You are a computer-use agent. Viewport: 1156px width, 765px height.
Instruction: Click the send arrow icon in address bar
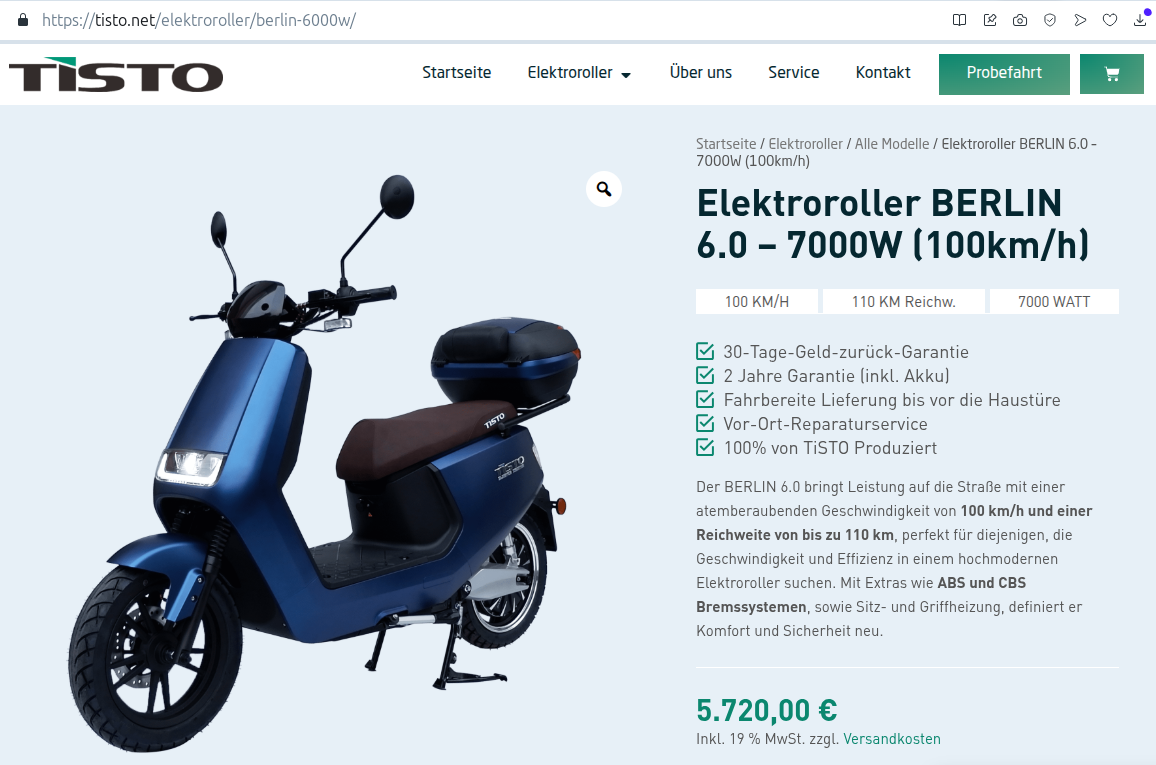pyautogui.click(x=1080, y=20)
